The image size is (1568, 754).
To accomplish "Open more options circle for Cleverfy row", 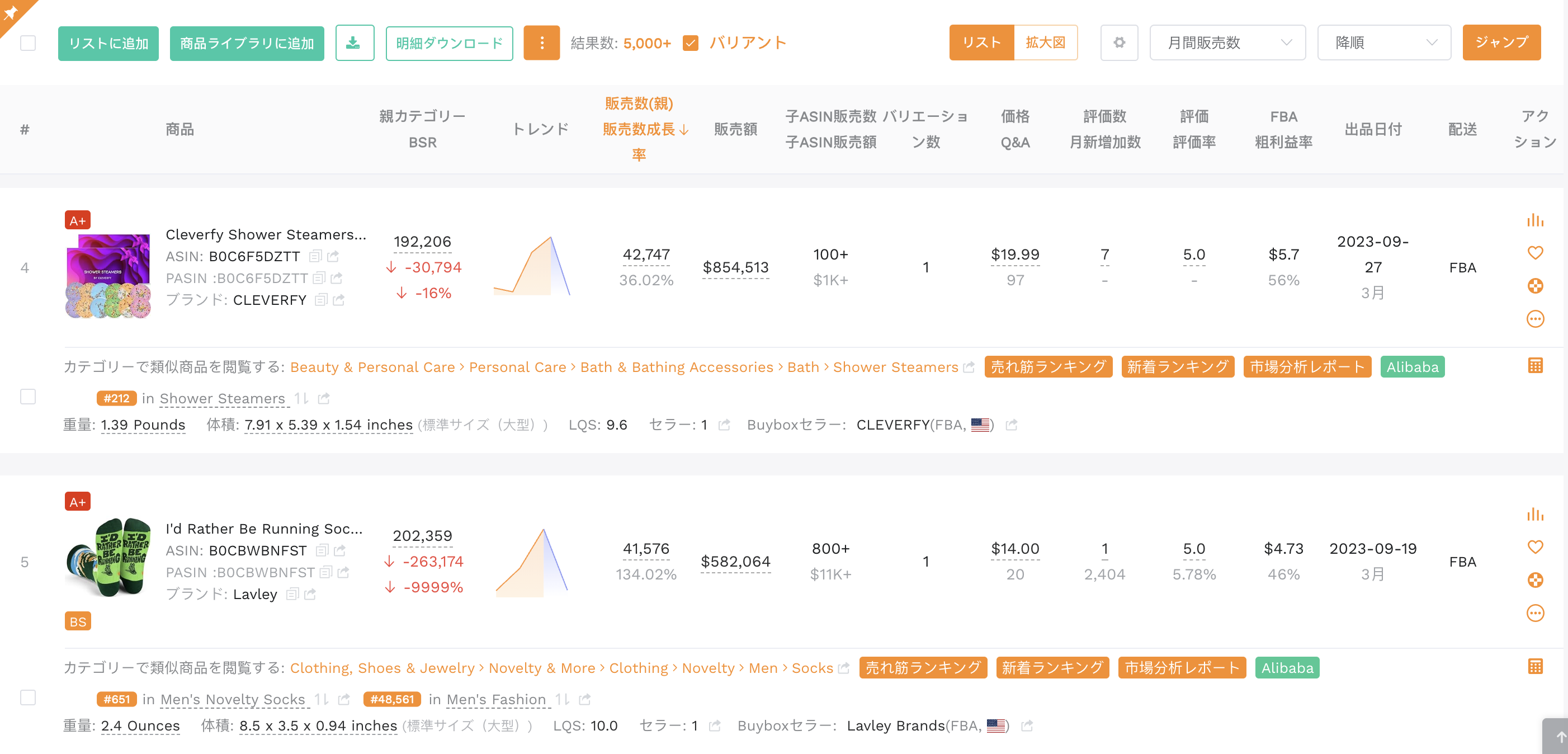I will 1535,318.
